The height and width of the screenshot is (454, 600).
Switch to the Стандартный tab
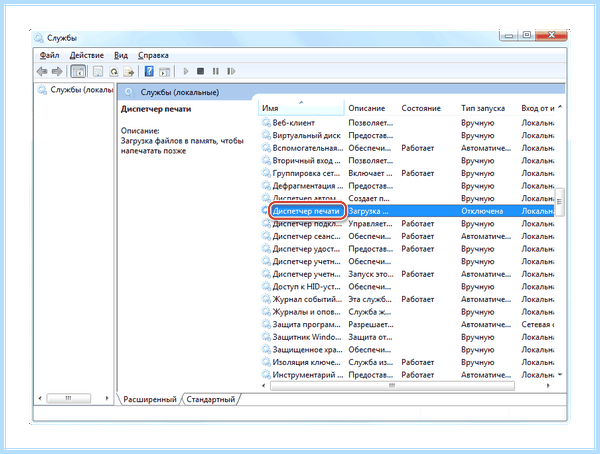point(210,399)
